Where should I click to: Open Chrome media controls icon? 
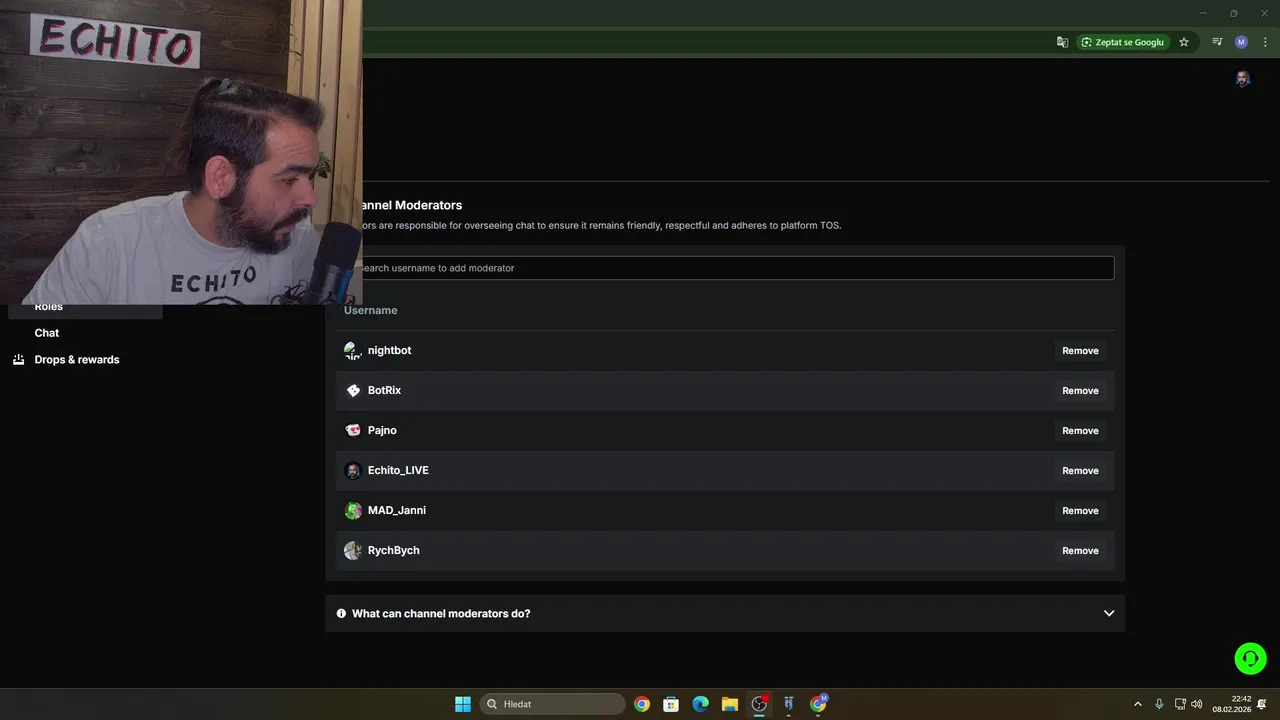point(1217,42)
